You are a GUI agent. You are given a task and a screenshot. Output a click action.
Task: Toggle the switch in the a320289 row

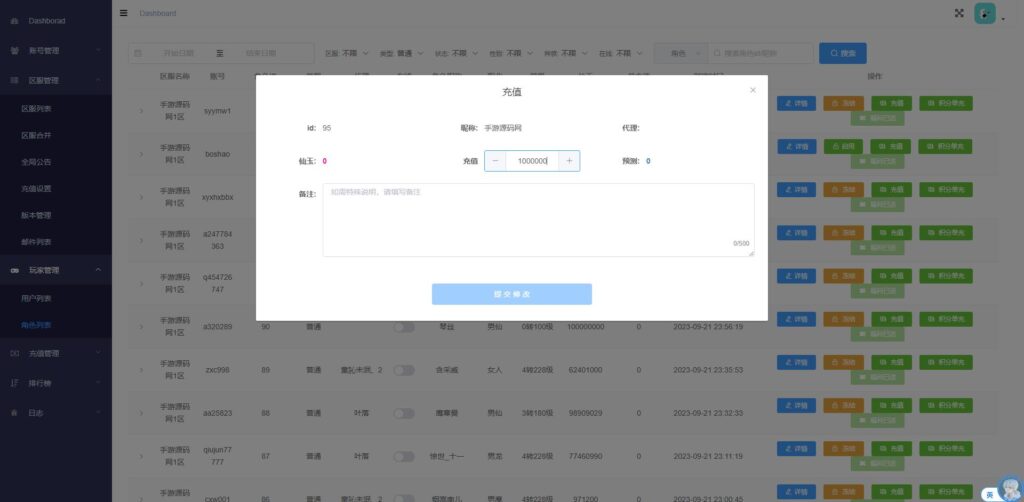tap(404, 327)
